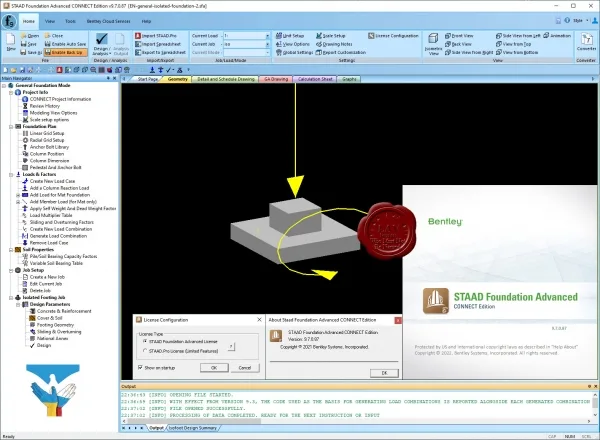Click the license question mark button
This screenshot has width=600, height=440.
pyautogui.click(x=231, y=347)
